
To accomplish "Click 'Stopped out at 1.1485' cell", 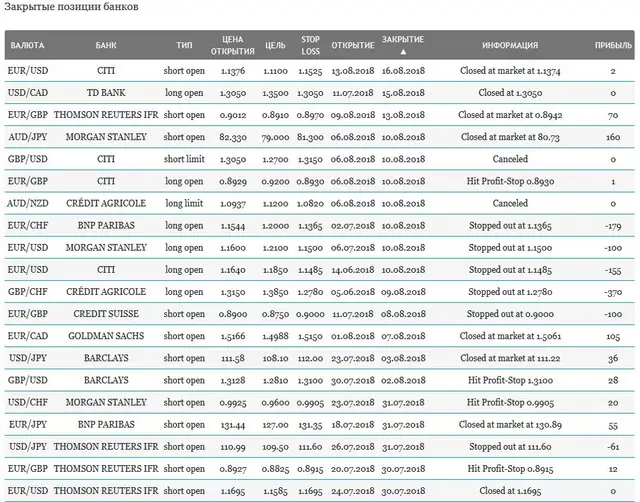I will 510,269.
